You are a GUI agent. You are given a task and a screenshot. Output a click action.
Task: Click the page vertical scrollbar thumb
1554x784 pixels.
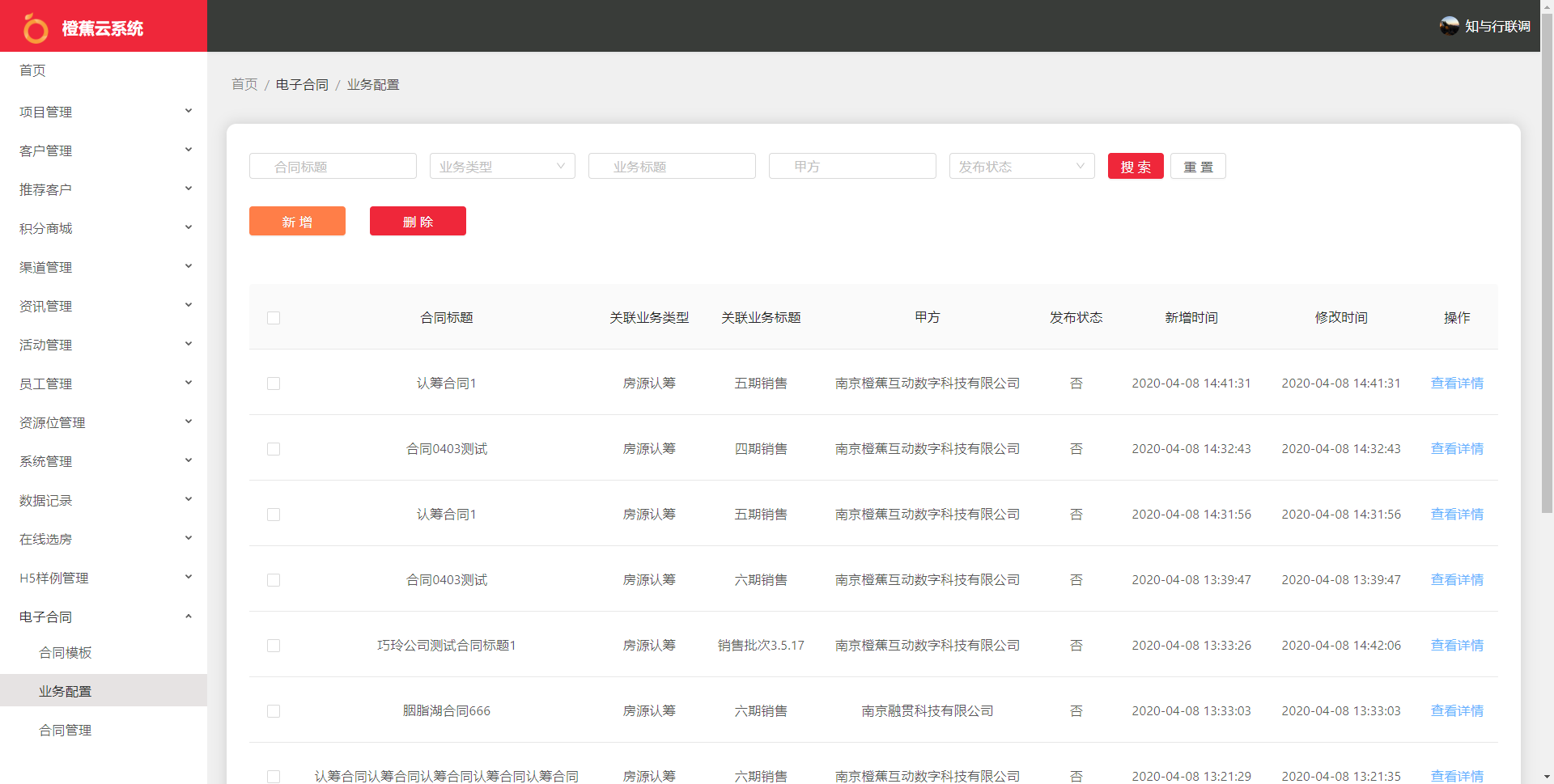point(1547,263)
